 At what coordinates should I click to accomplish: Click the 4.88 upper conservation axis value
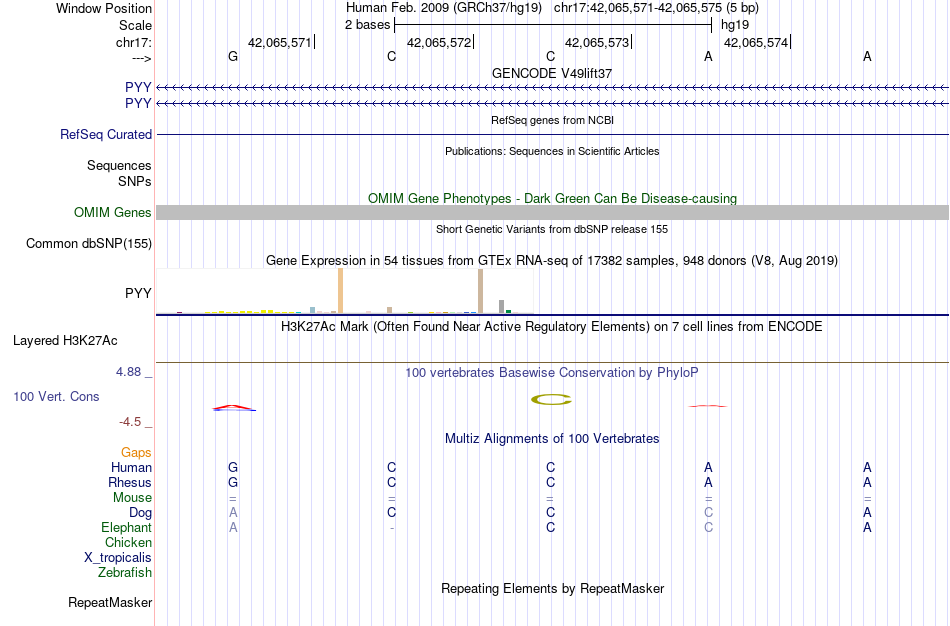tap(128, 372)
